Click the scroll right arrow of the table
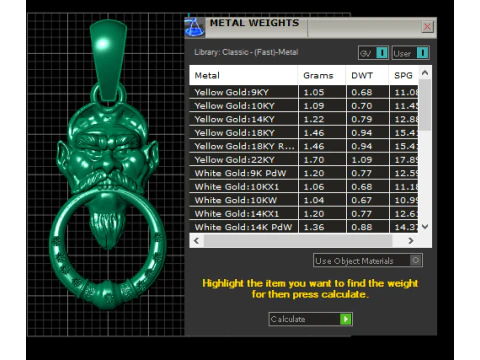This screenshot has width=480, height=360. tap(411, 240)
